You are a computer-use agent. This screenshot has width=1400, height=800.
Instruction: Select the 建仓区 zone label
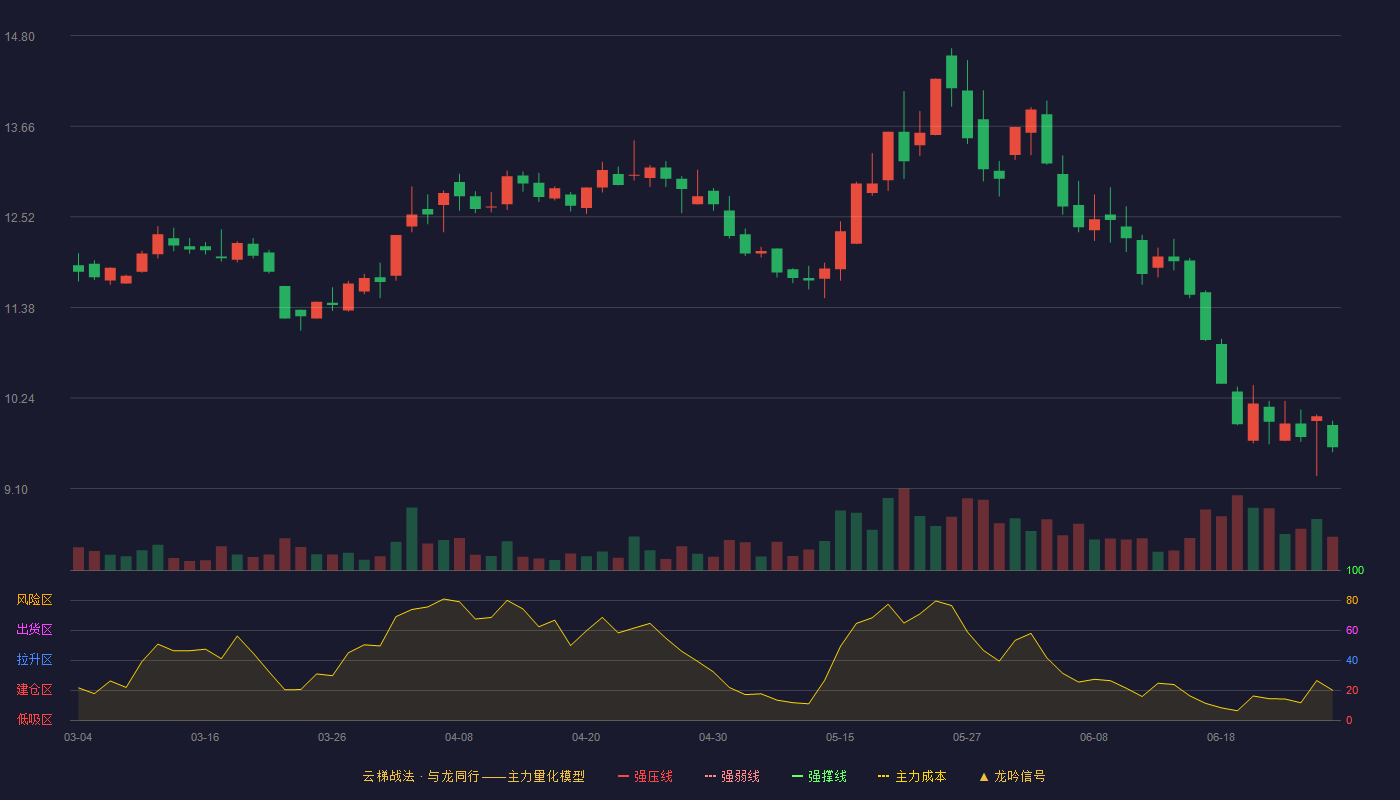point(34,690)
